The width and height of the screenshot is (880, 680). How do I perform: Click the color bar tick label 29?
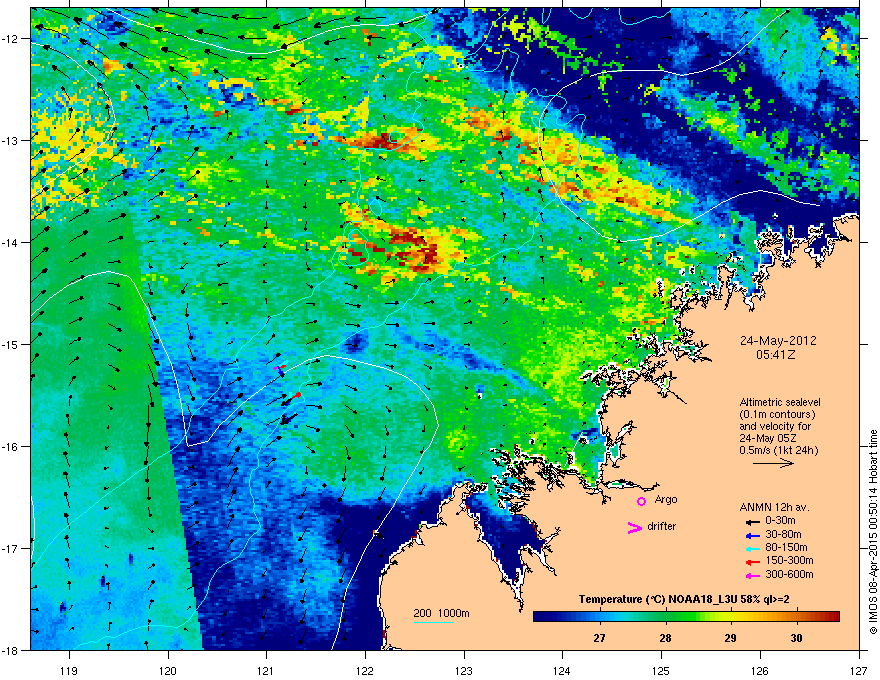[x=730, y=638]
